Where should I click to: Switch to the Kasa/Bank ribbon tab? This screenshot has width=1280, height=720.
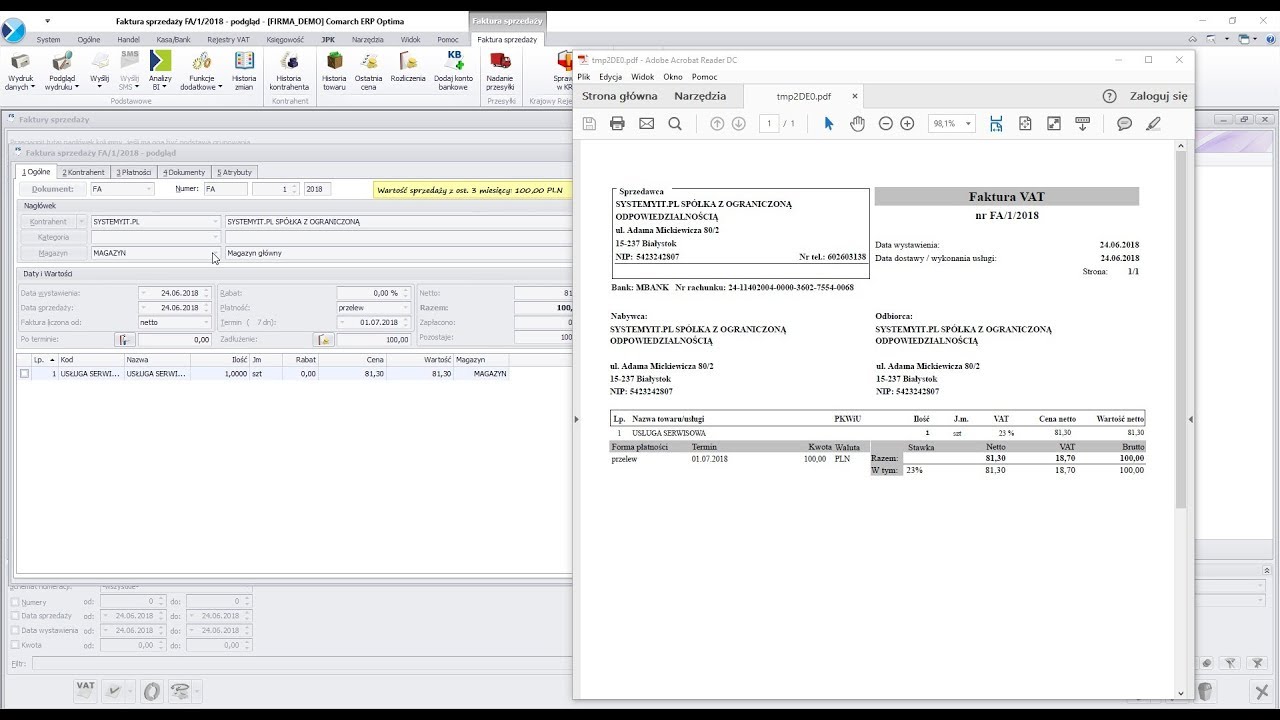pos(174,39)
